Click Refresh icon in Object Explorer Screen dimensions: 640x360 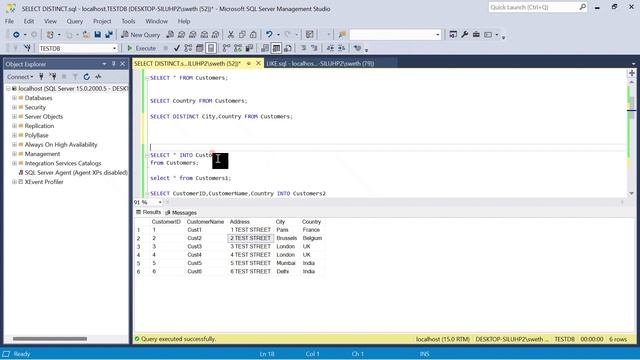87,77
